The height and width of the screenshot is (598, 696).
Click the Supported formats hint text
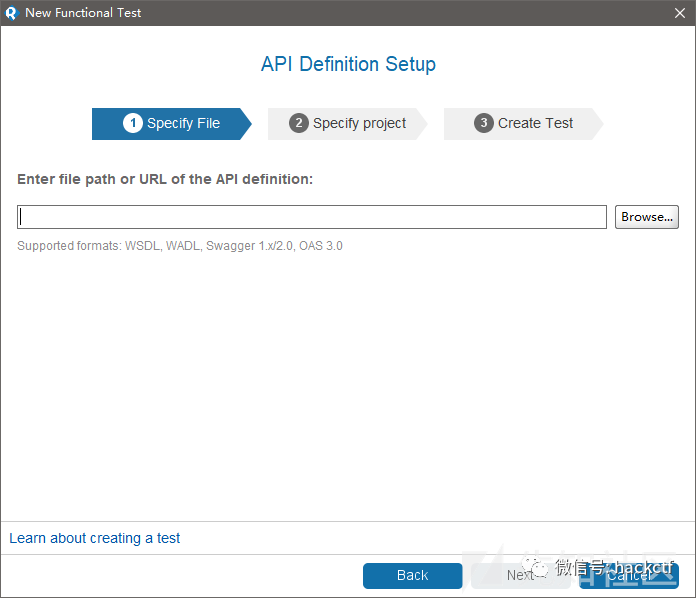(180, 245)
